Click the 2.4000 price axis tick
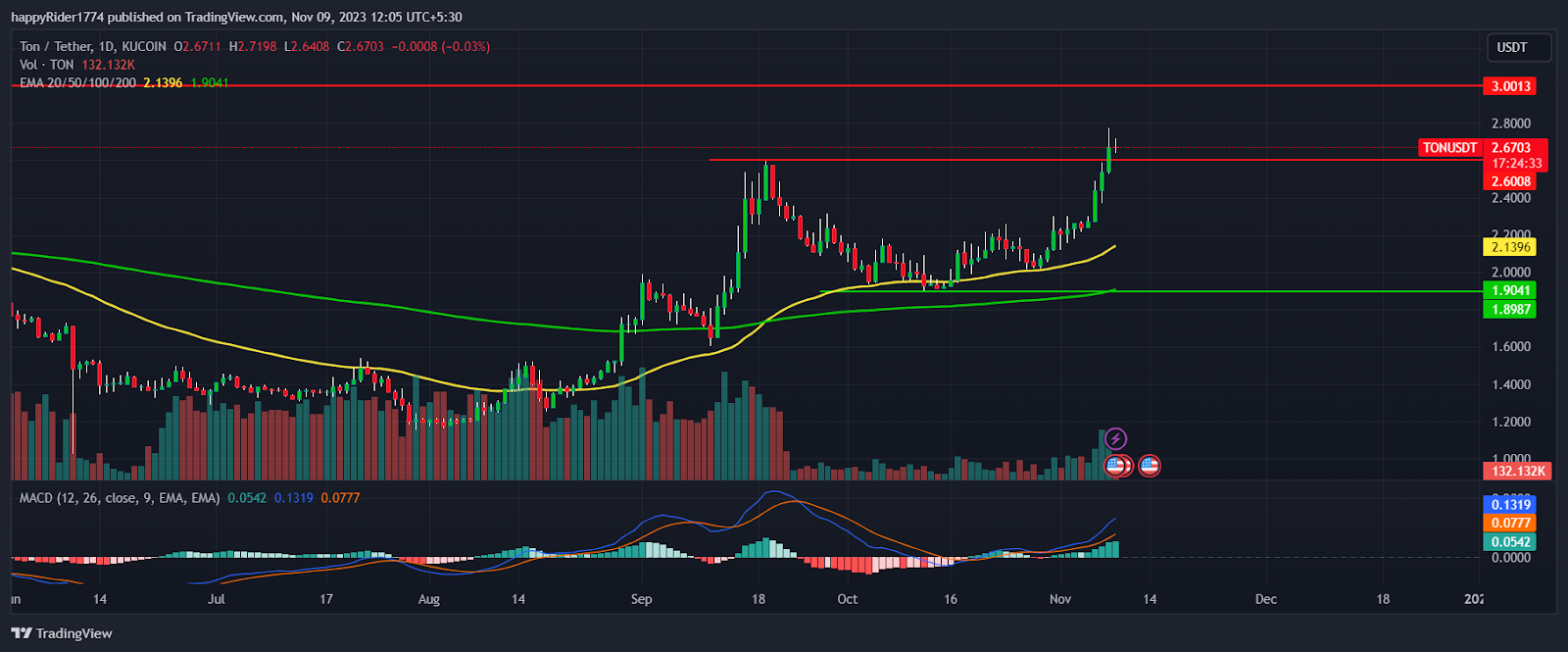 [1510, 198]
